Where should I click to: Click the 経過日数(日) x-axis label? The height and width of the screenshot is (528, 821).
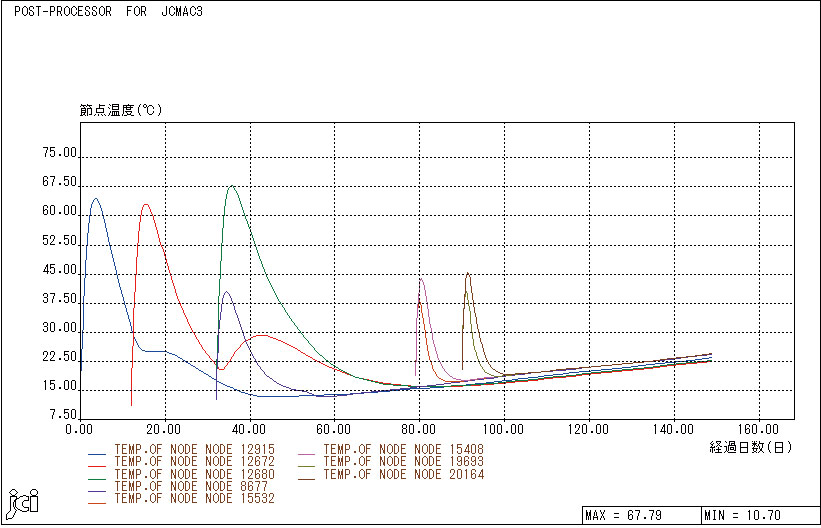(751, 447)
